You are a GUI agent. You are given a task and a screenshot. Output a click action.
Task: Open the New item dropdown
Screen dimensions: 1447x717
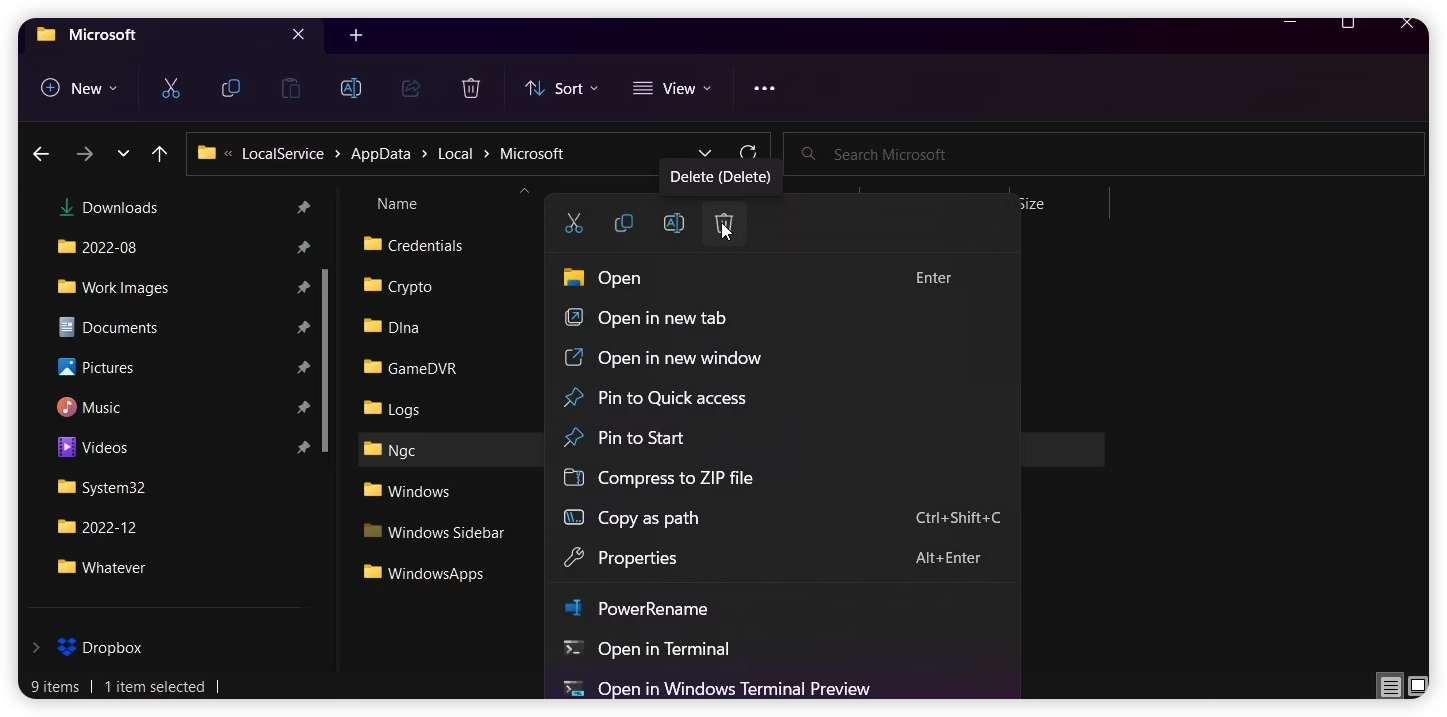79,88
